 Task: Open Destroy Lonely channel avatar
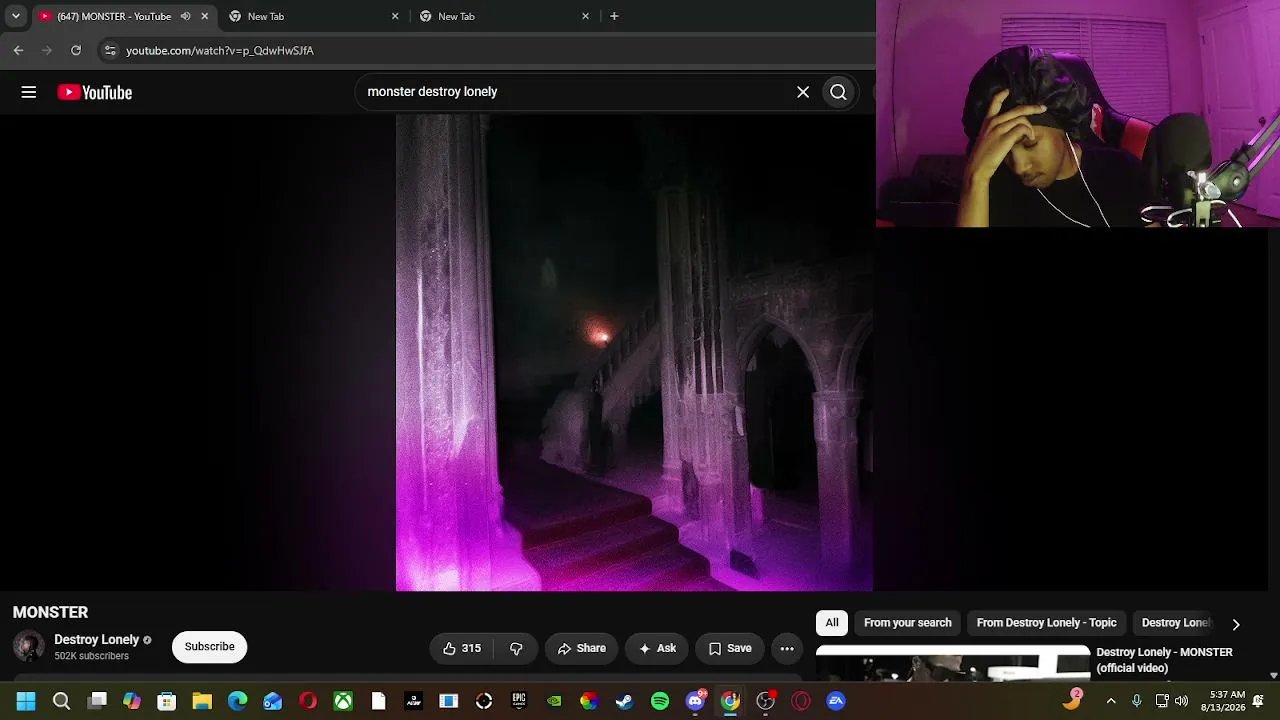[x=29, y=647]
